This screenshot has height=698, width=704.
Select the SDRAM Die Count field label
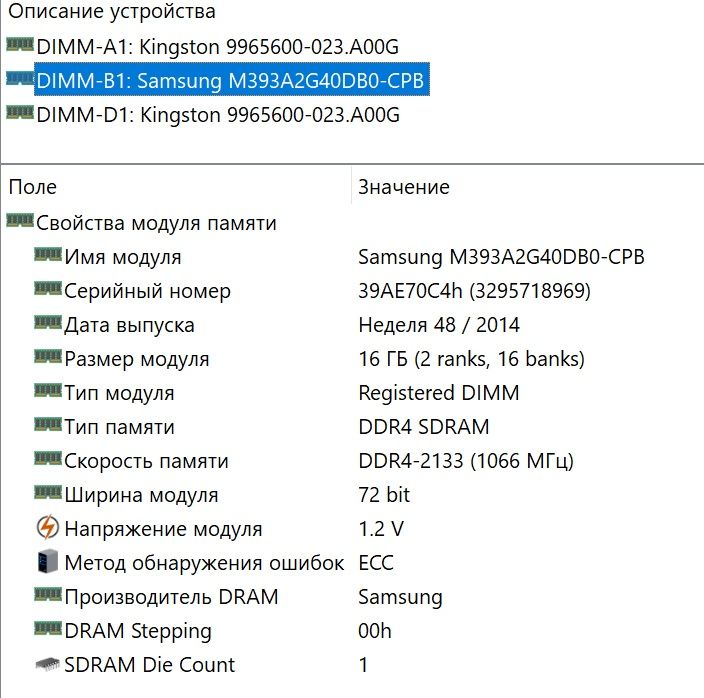(x=150, y=665)
